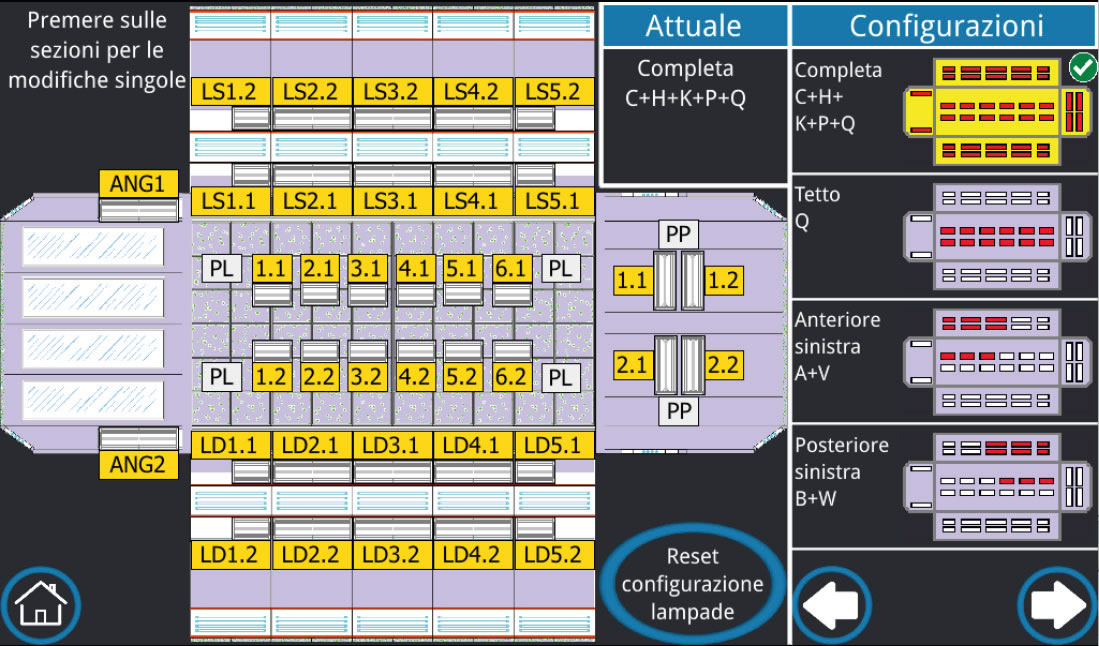This screenshot has width=1099, height=646.
Task: Open the Attuale header tab
Action: click(x=694, y=25)
